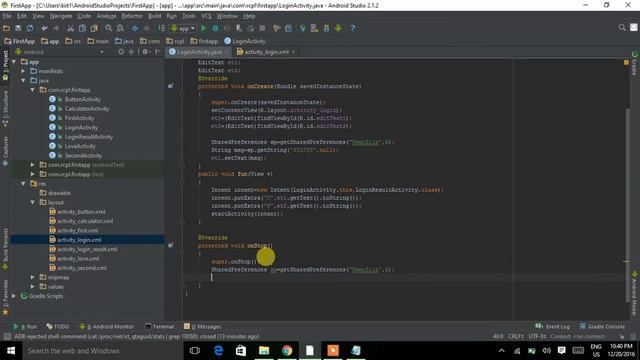Toggle the Captures side panel tab
The height and width of the screenshot is (360, 640).
tap(5, 151)
